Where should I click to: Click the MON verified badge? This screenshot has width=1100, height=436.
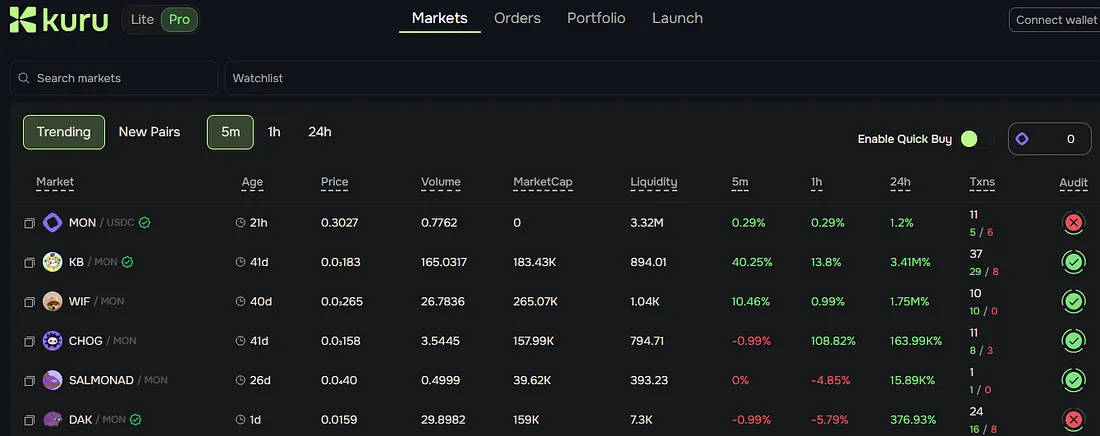click(x=145, y=223)
